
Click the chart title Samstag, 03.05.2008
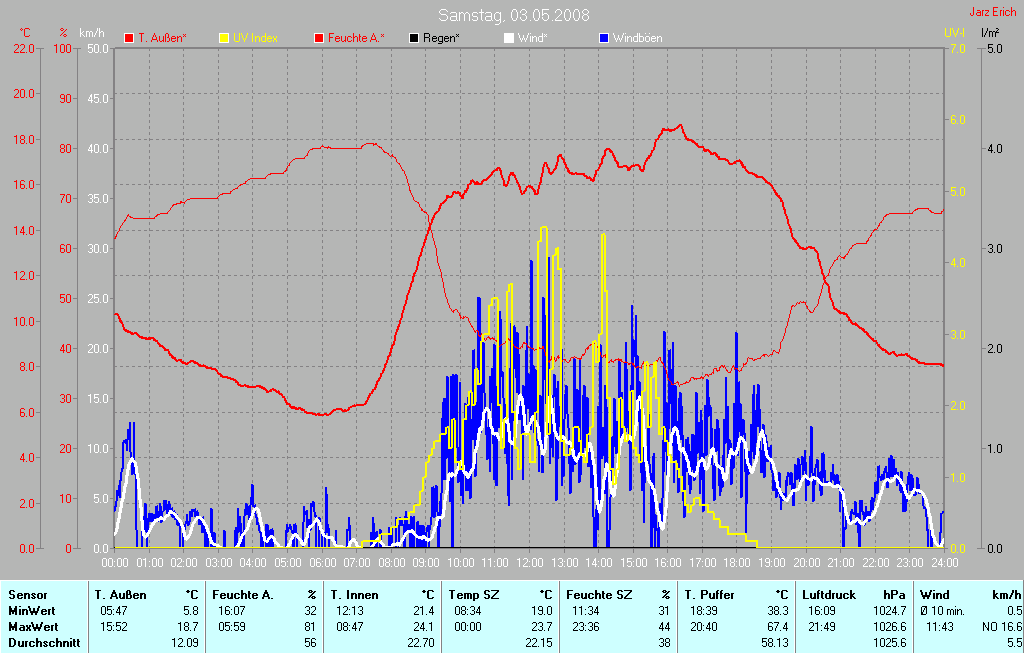(513, 15)
